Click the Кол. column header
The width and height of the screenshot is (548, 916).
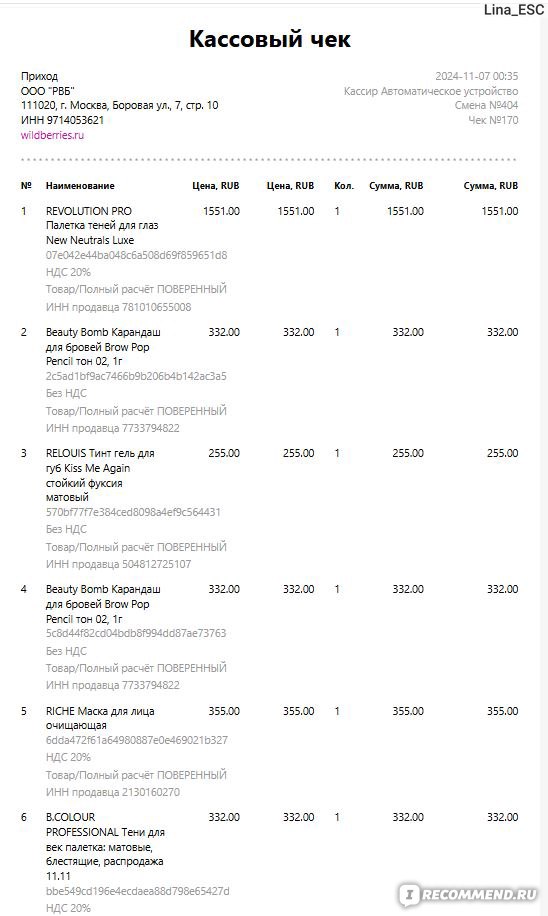pos(344,186)
